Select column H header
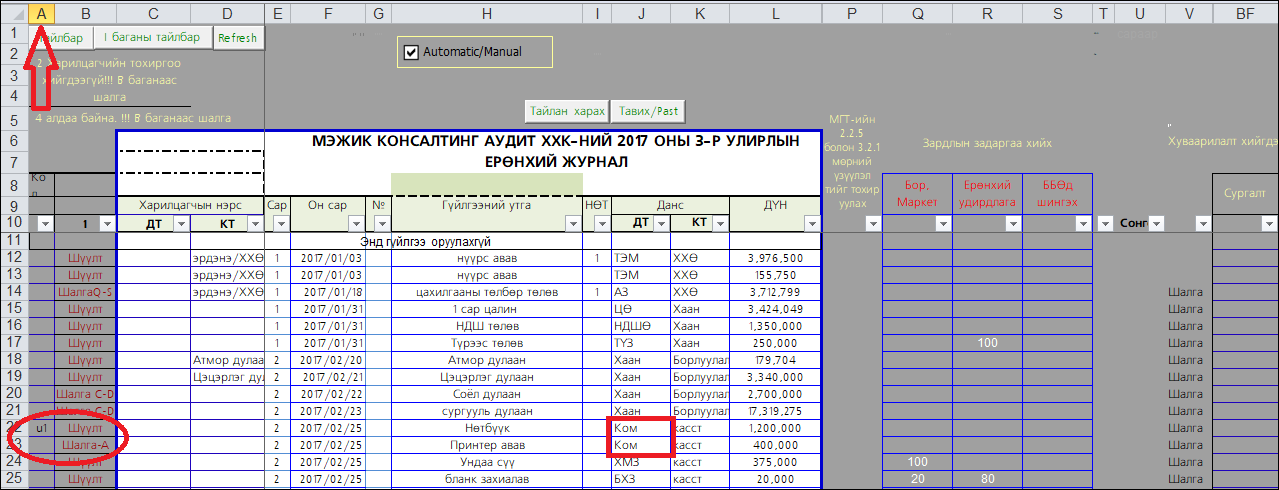 pos(486,13)
